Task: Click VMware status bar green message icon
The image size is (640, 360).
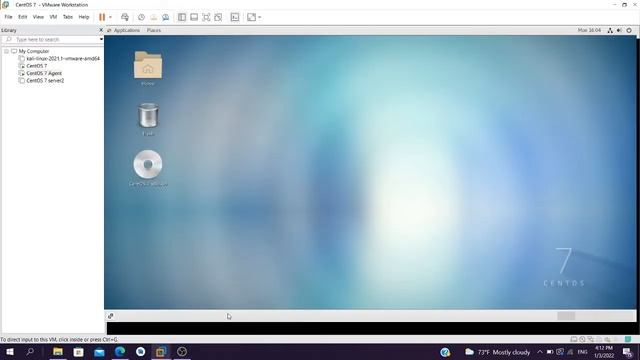Action: (628, 339)
